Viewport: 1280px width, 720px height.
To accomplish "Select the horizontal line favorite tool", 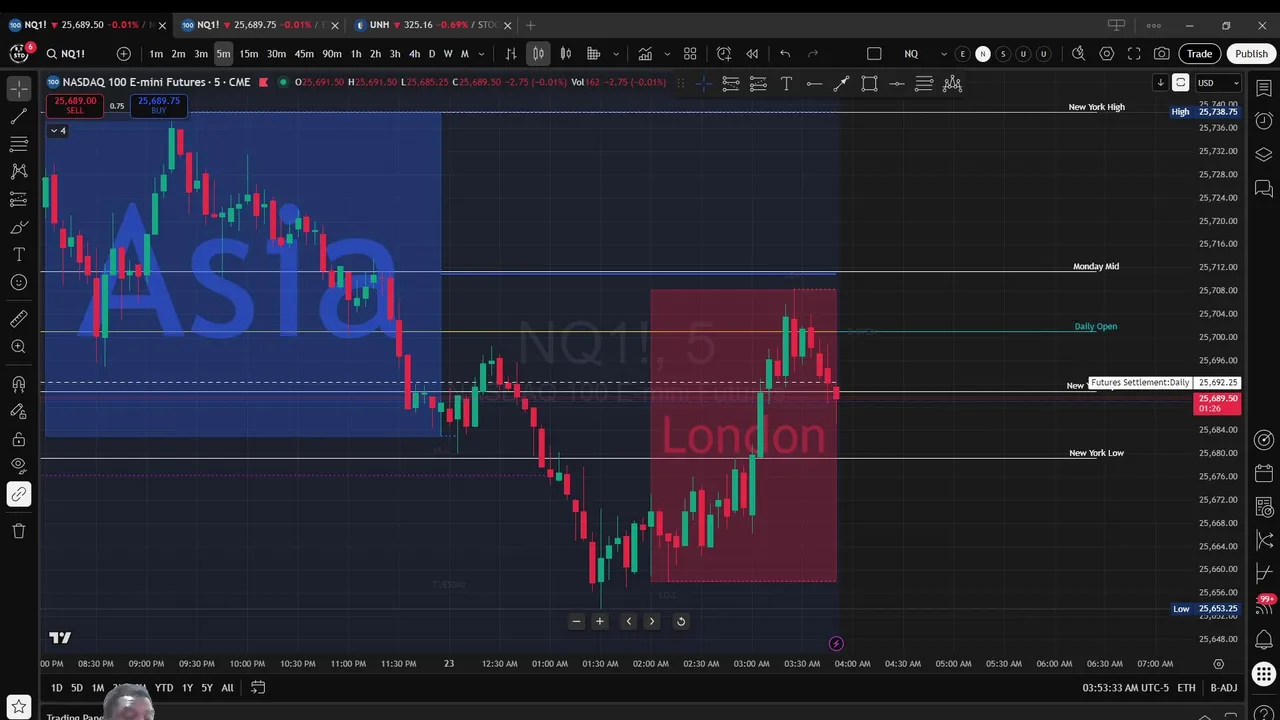I will click(x=814, y=84).
